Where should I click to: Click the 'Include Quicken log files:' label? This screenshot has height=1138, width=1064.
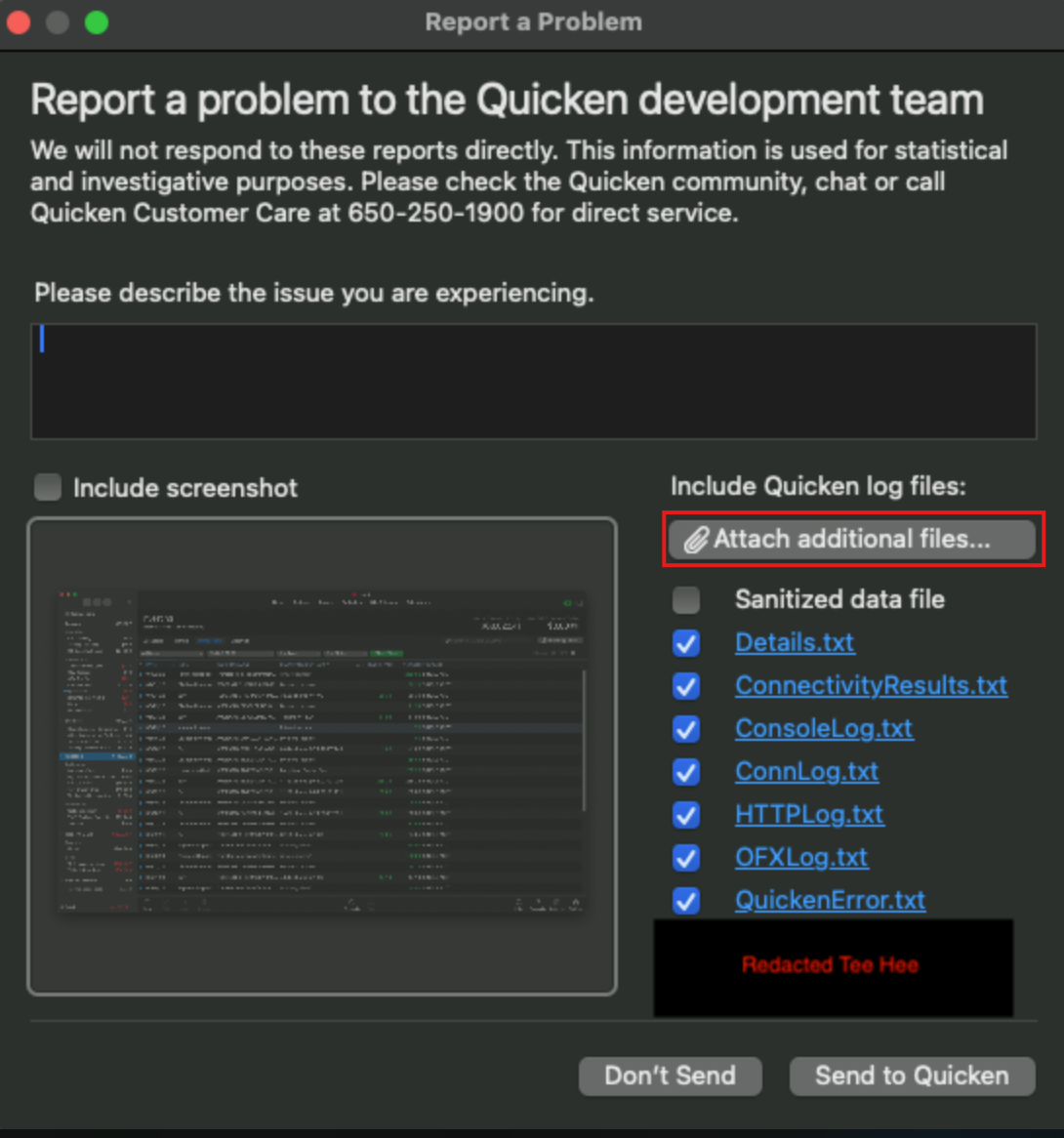(818, 486)
